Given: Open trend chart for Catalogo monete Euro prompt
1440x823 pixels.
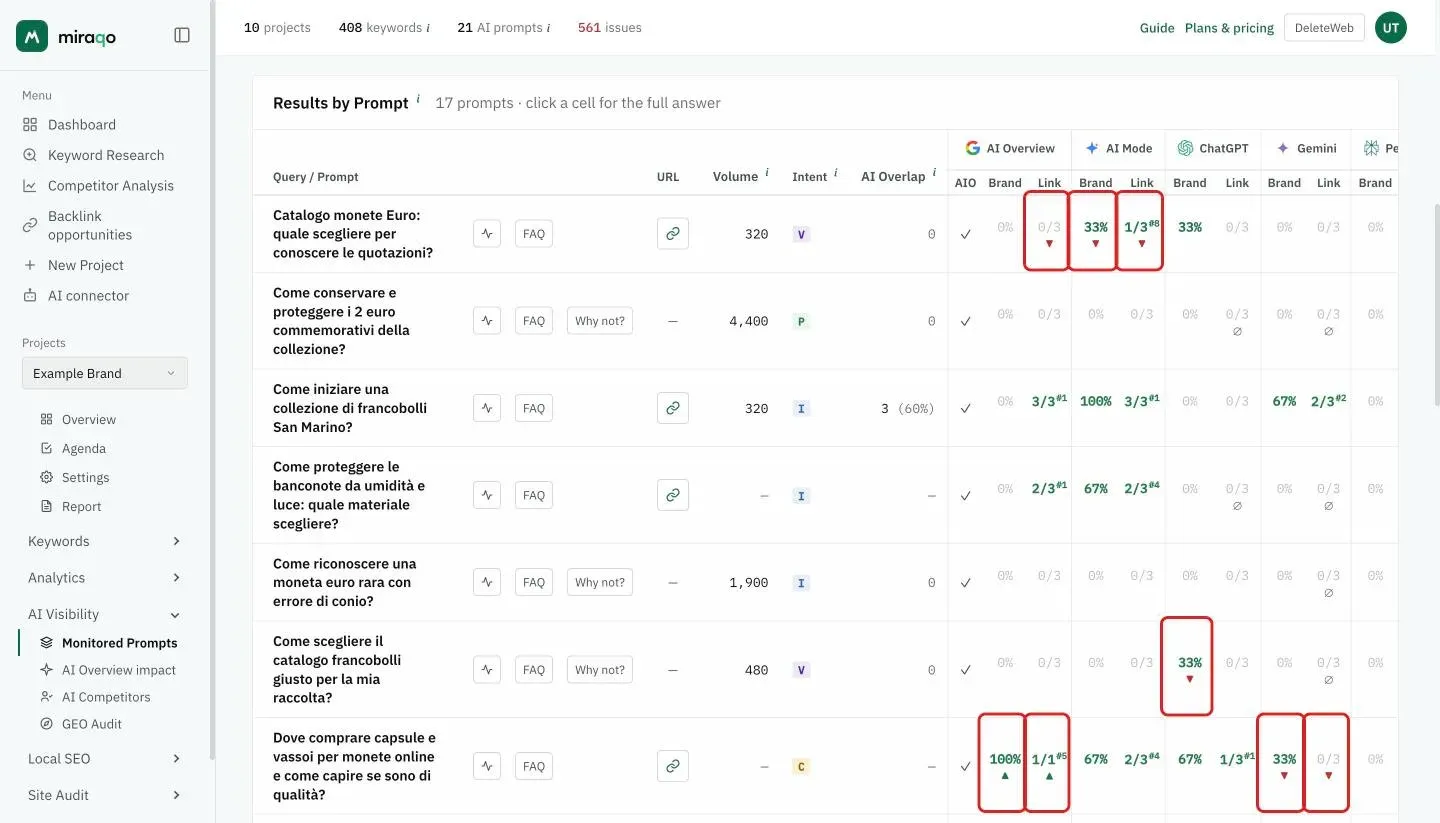Looking at the screenshot, I should pos(487,234).
